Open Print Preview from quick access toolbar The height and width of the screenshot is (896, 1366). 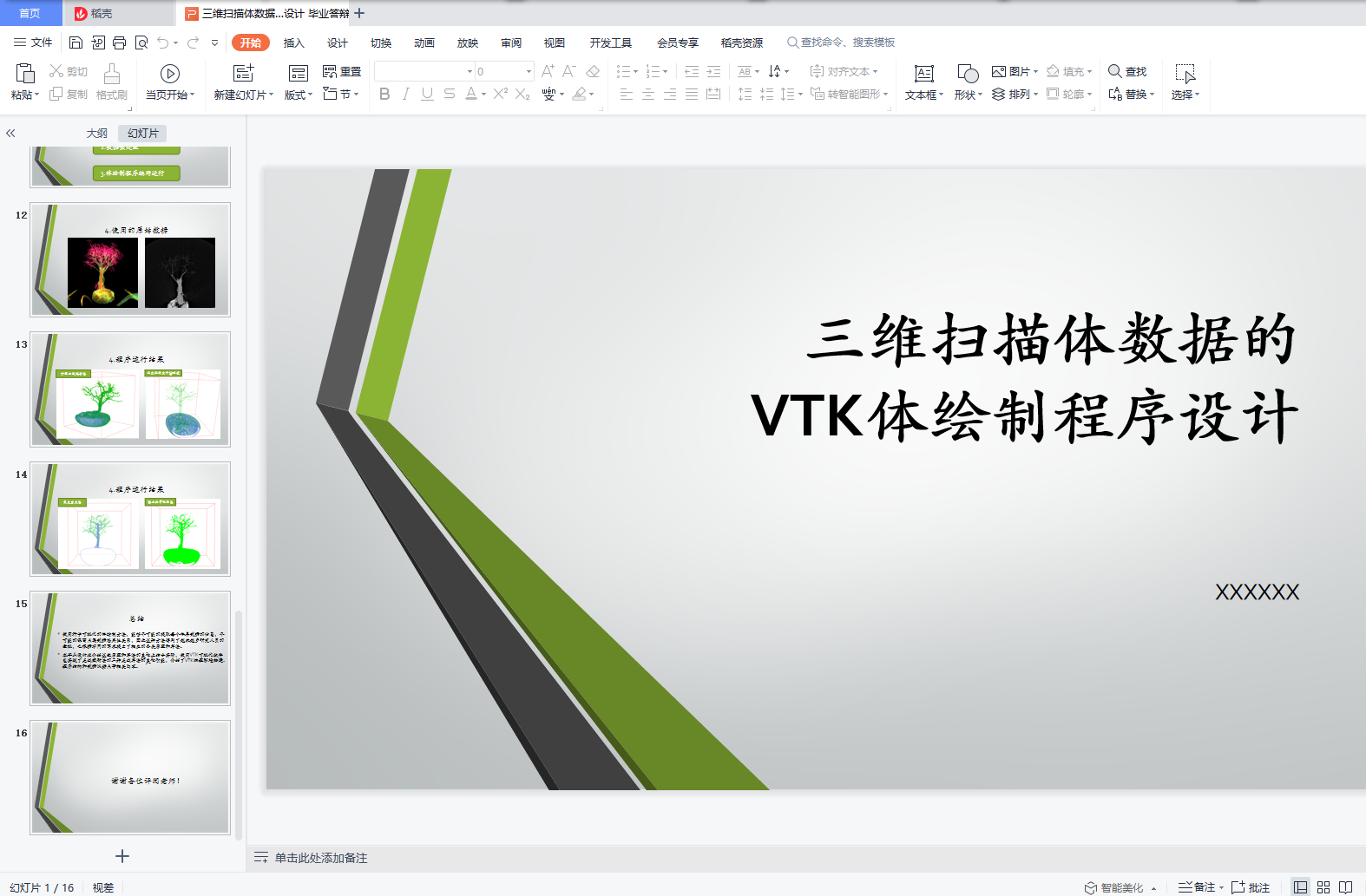click(x=141, y=43)
